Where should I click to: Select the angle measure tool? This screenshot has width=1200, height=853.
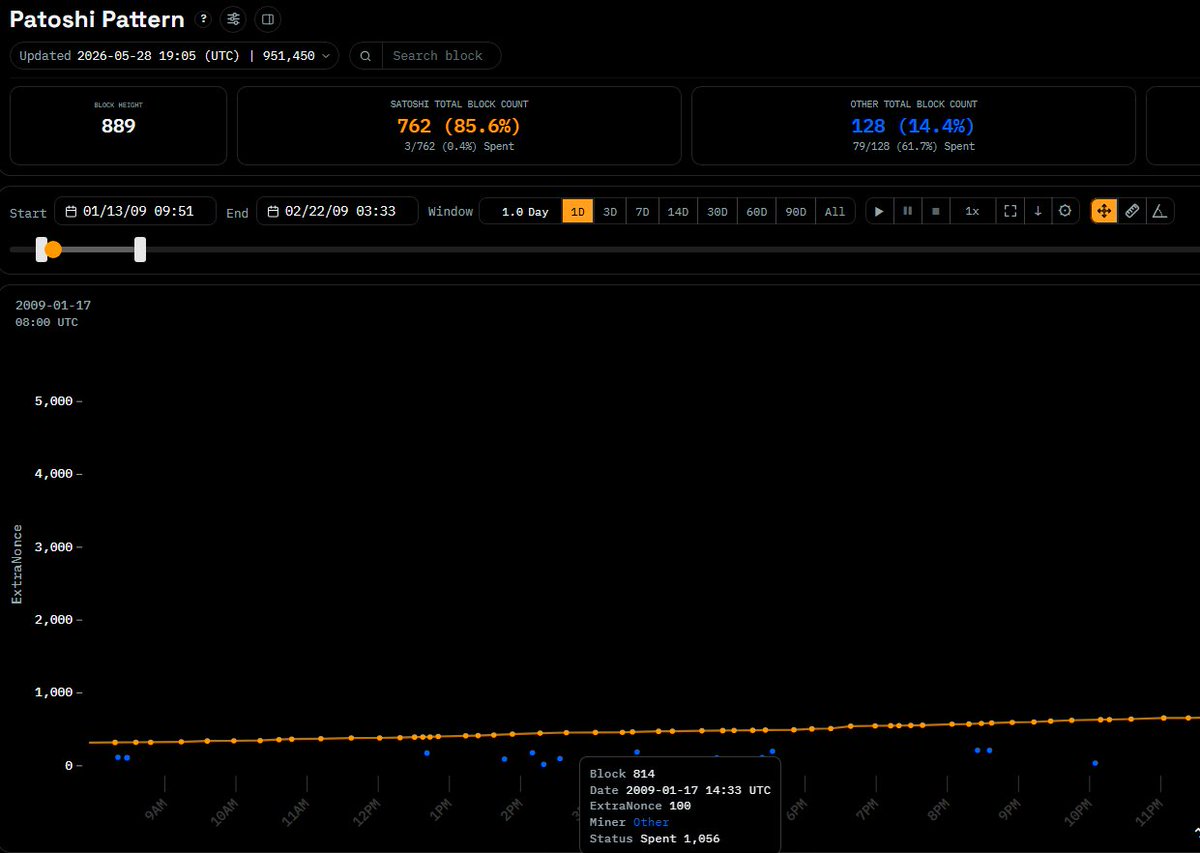pos(1159,211)
